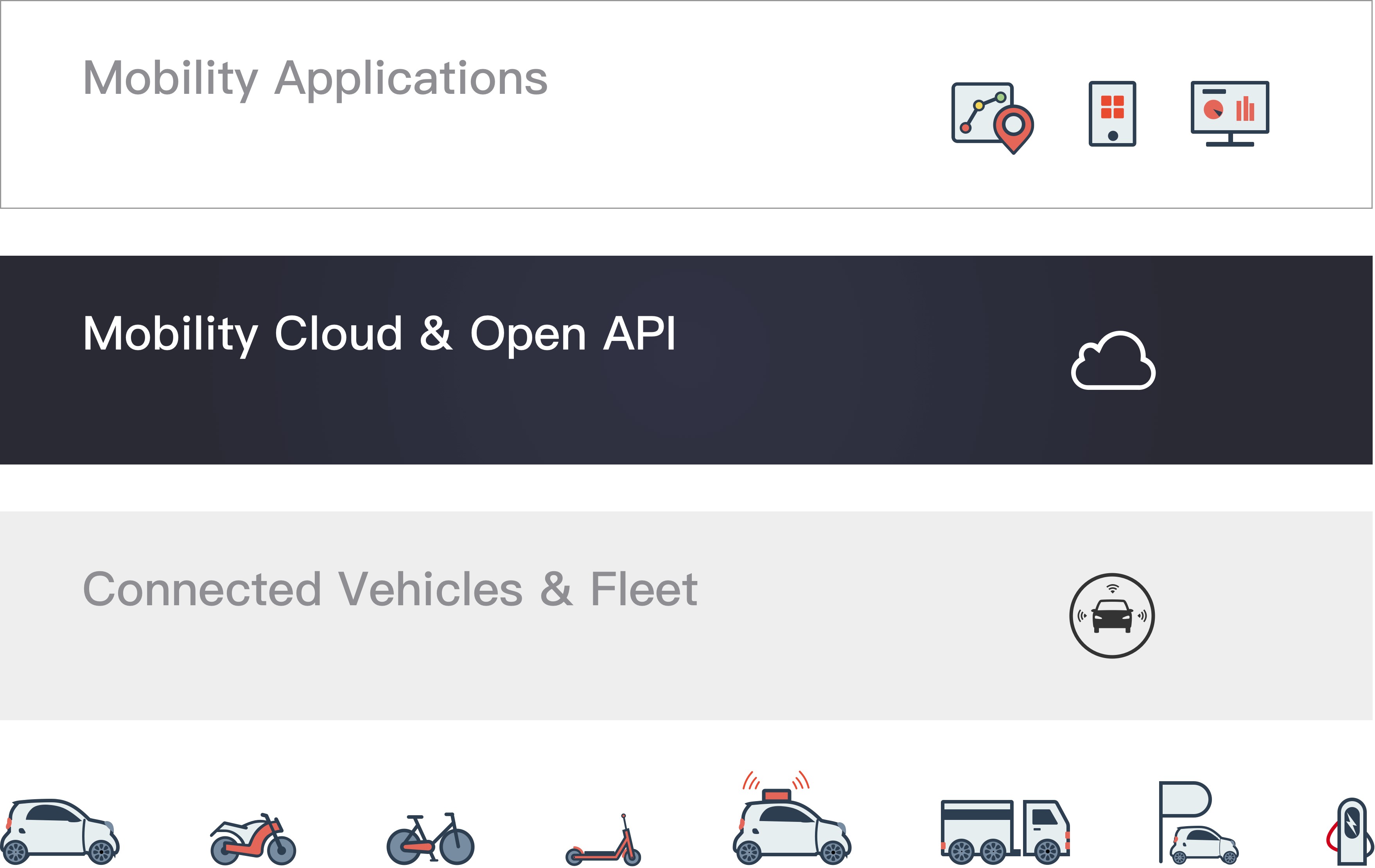The image size is (1375, 868).
Task: Click the Connected Vehicles & Fleet heading
Action: (x=390, y=589)
